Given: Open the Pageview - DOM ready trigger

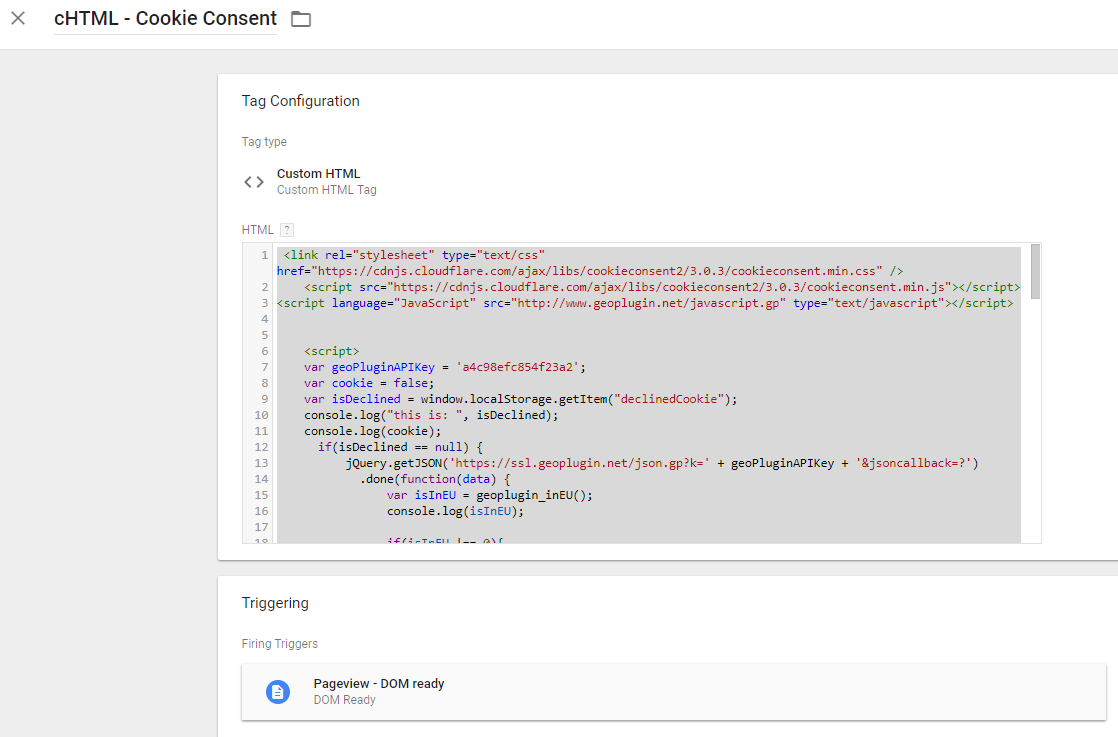Looking at the screenshot, I should pos(378,684).
